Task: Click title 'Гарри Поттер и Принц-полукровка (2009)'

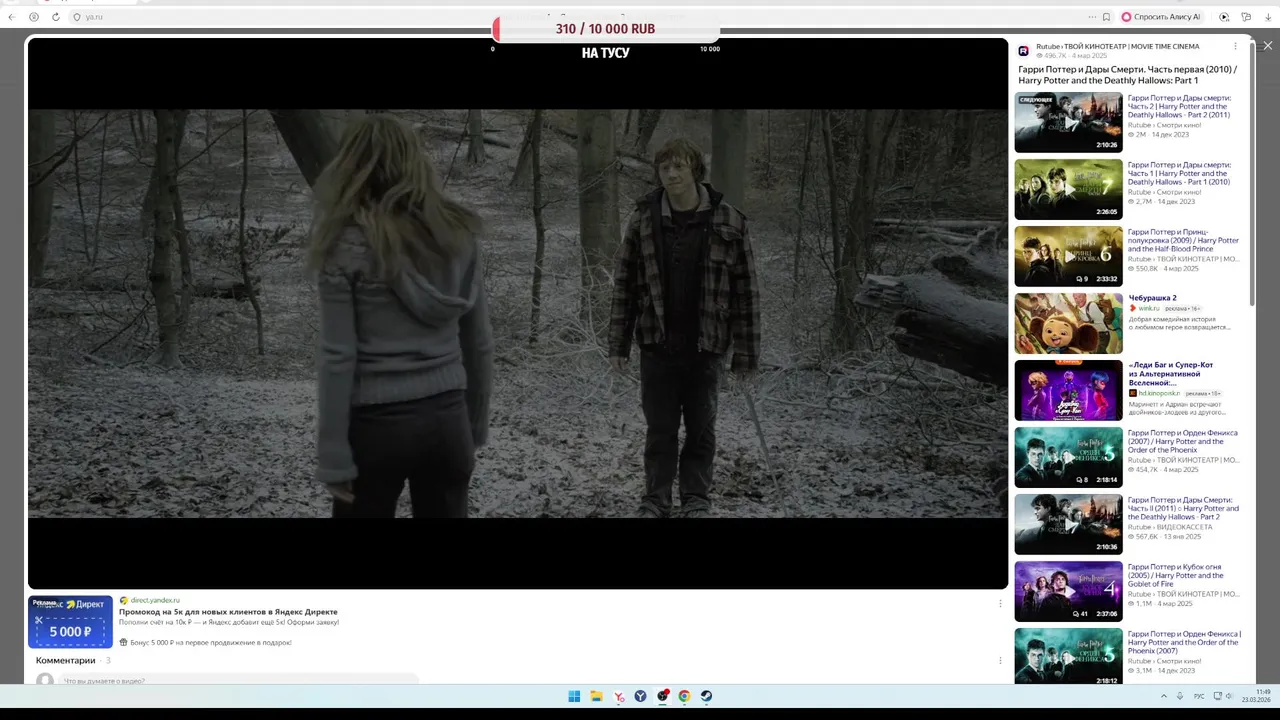Action: pos(1183,240)
